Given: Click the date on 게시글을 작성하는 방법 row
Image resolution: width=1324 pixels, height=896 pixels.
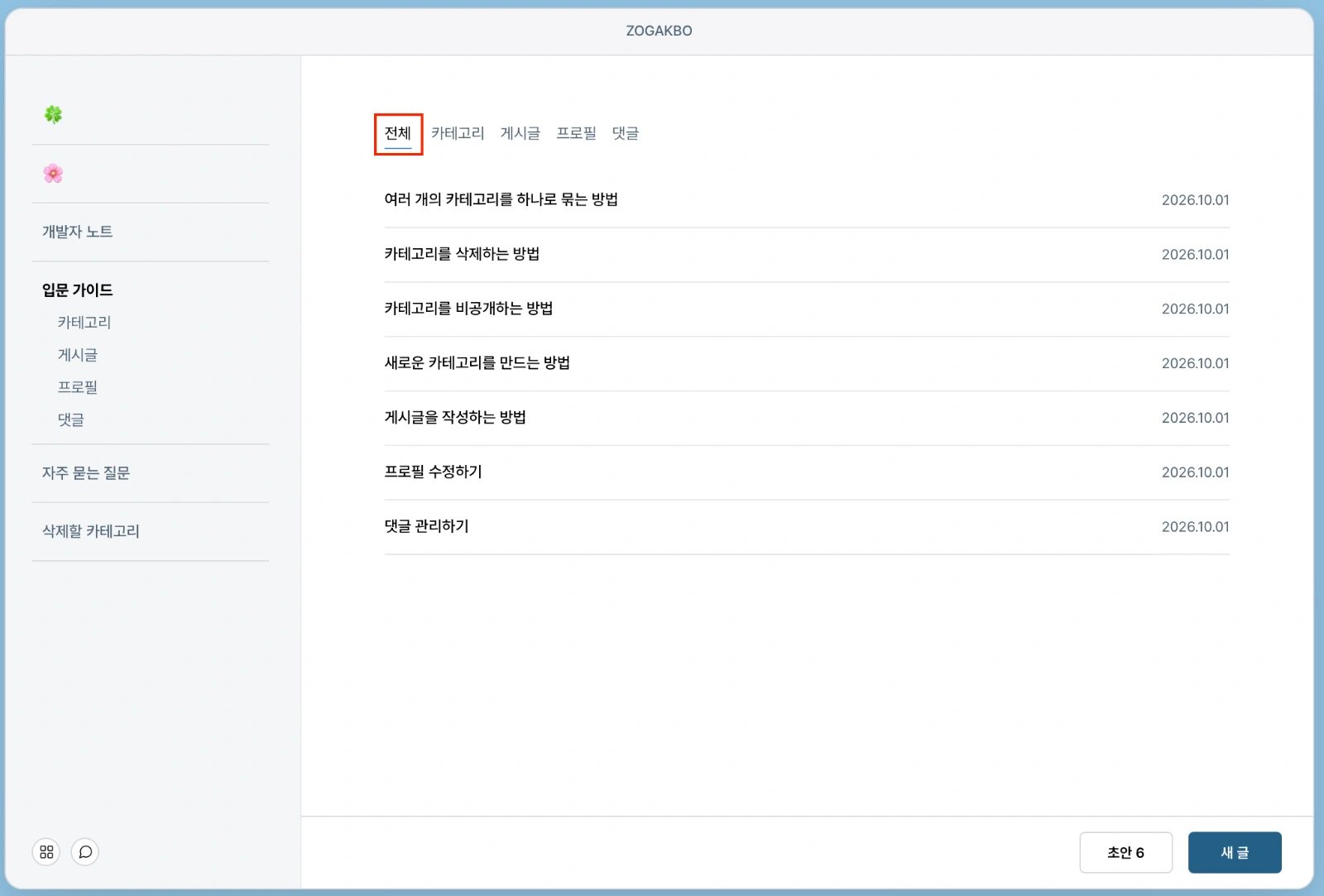Looking at the screenshot, I should pyautogui.click(x=1195, y=418).
